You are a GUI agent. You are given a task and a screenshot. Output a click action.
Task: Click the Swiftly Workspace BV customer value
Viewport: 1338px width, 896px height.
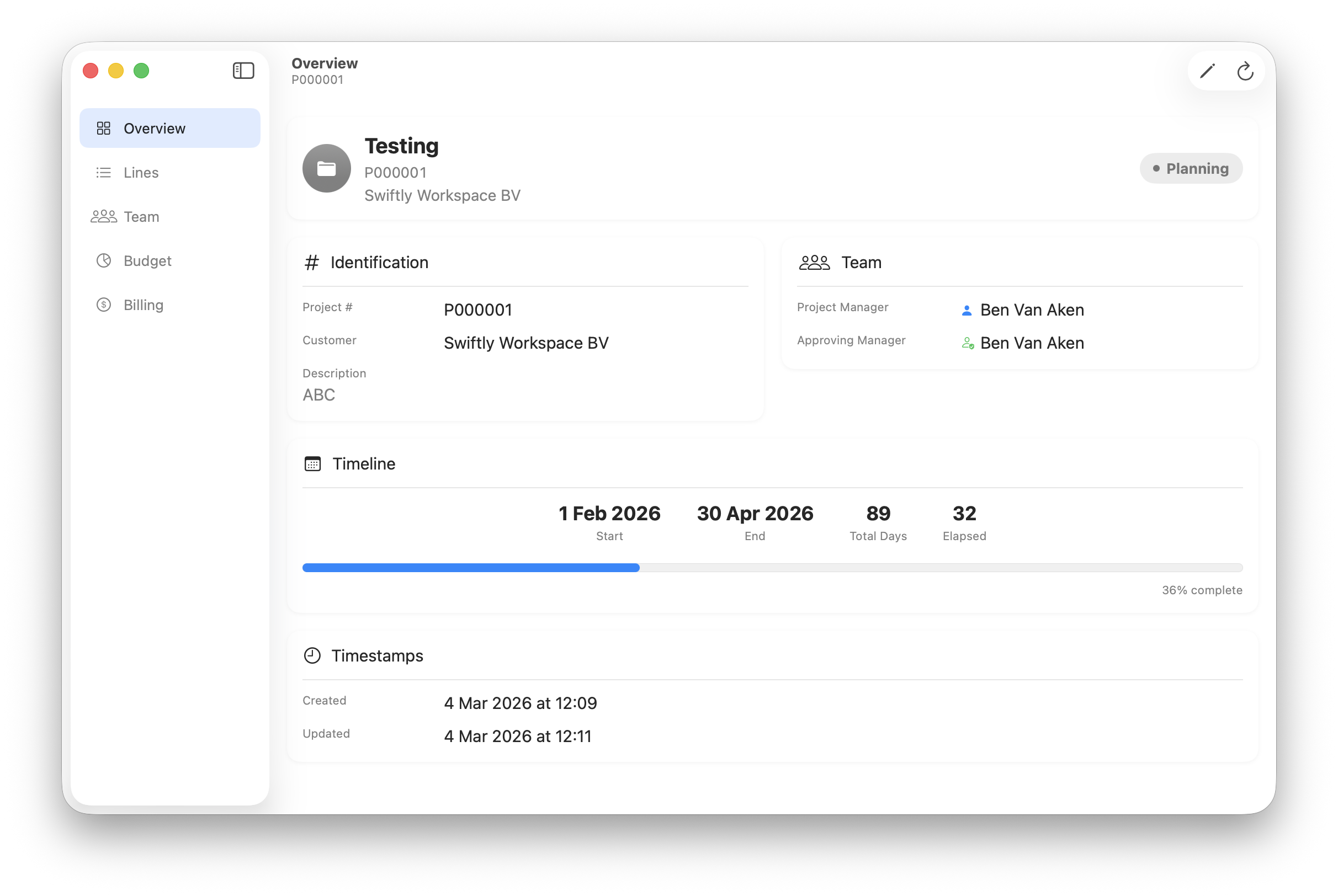(526, 343)
